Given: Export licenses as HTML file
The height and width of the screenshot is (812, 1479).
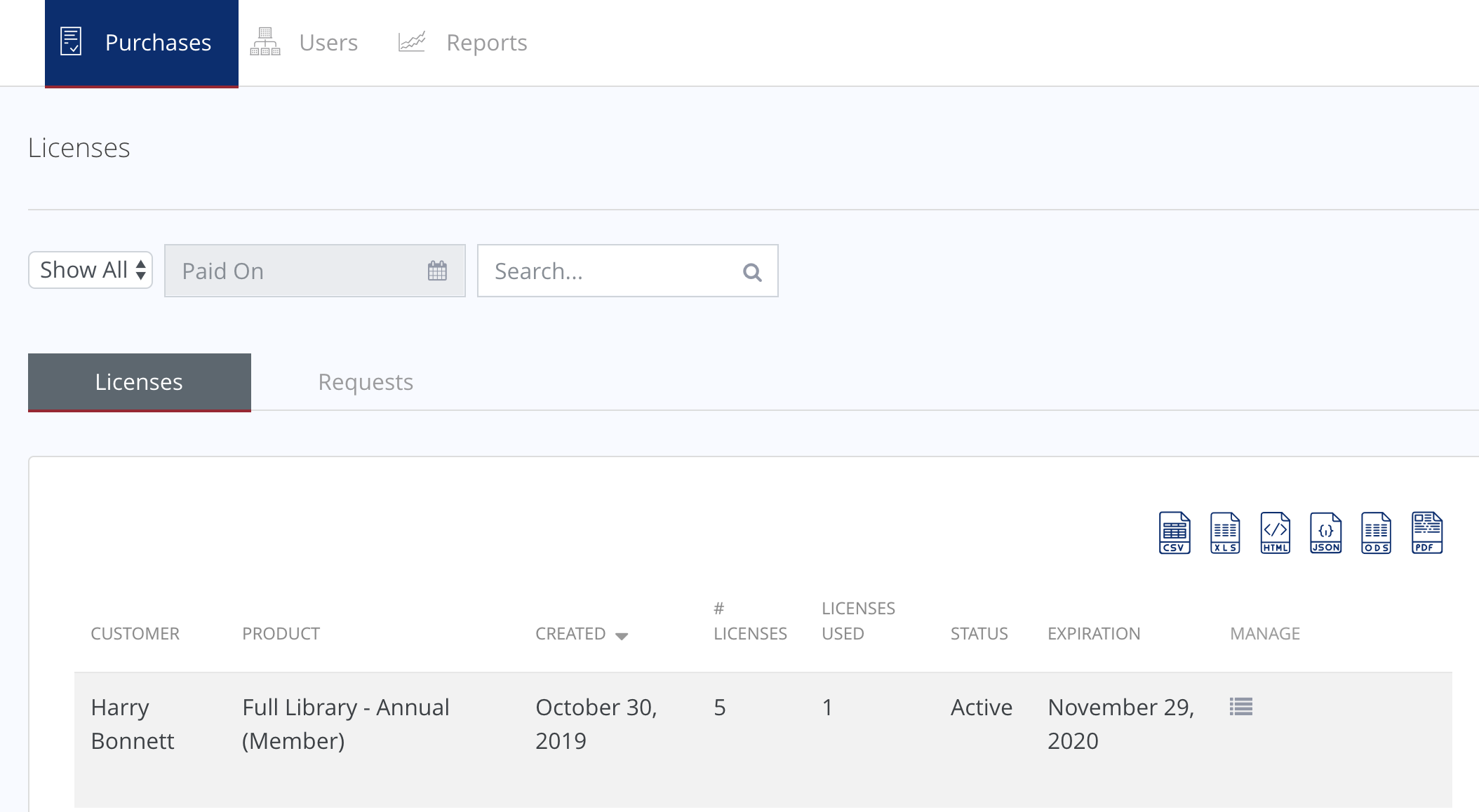Looking at the screenshot, I should 1276,533.
